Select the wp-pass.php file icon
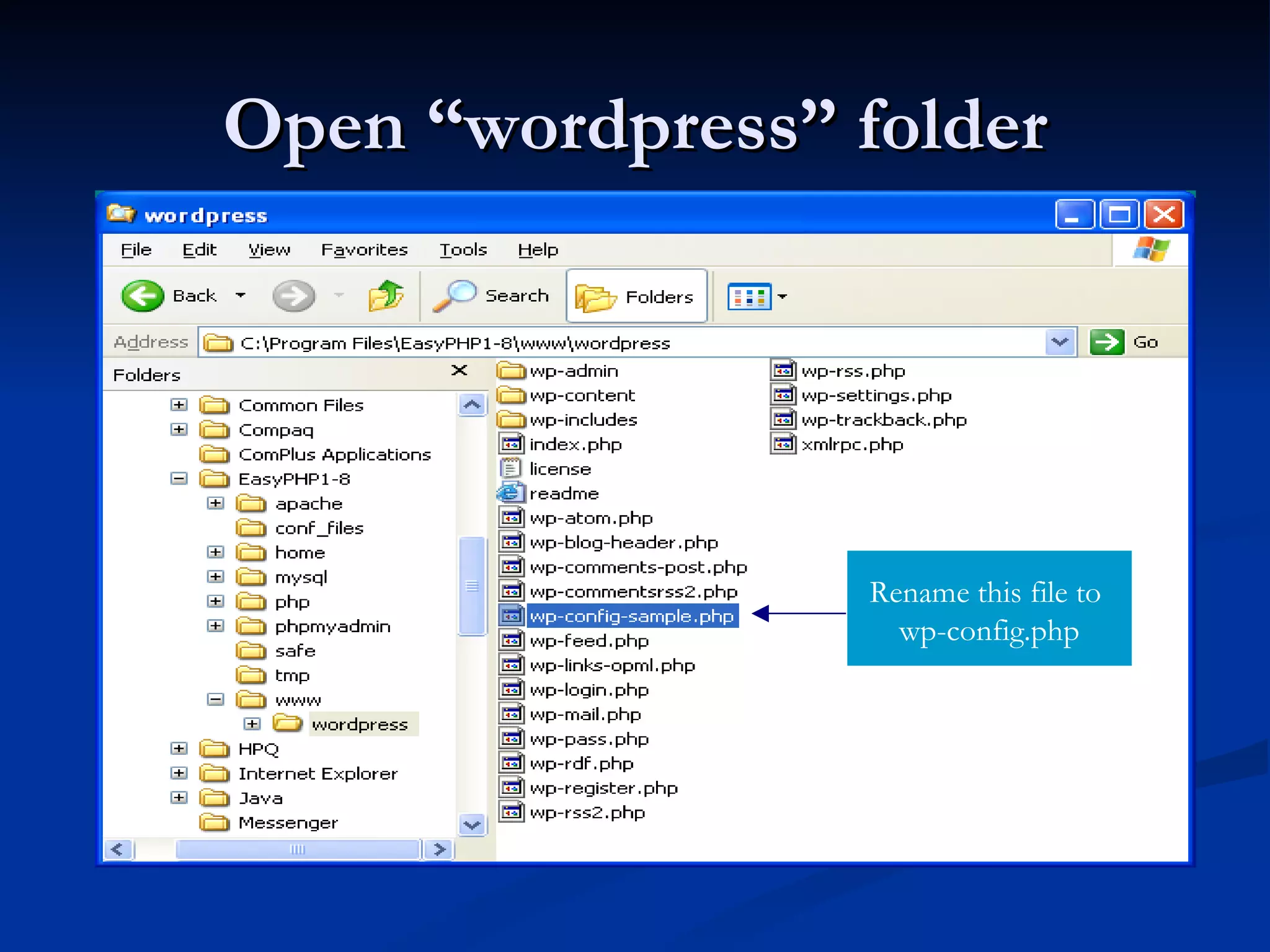The height and width of the screenshot is (952, 1270). coord(512,738)
